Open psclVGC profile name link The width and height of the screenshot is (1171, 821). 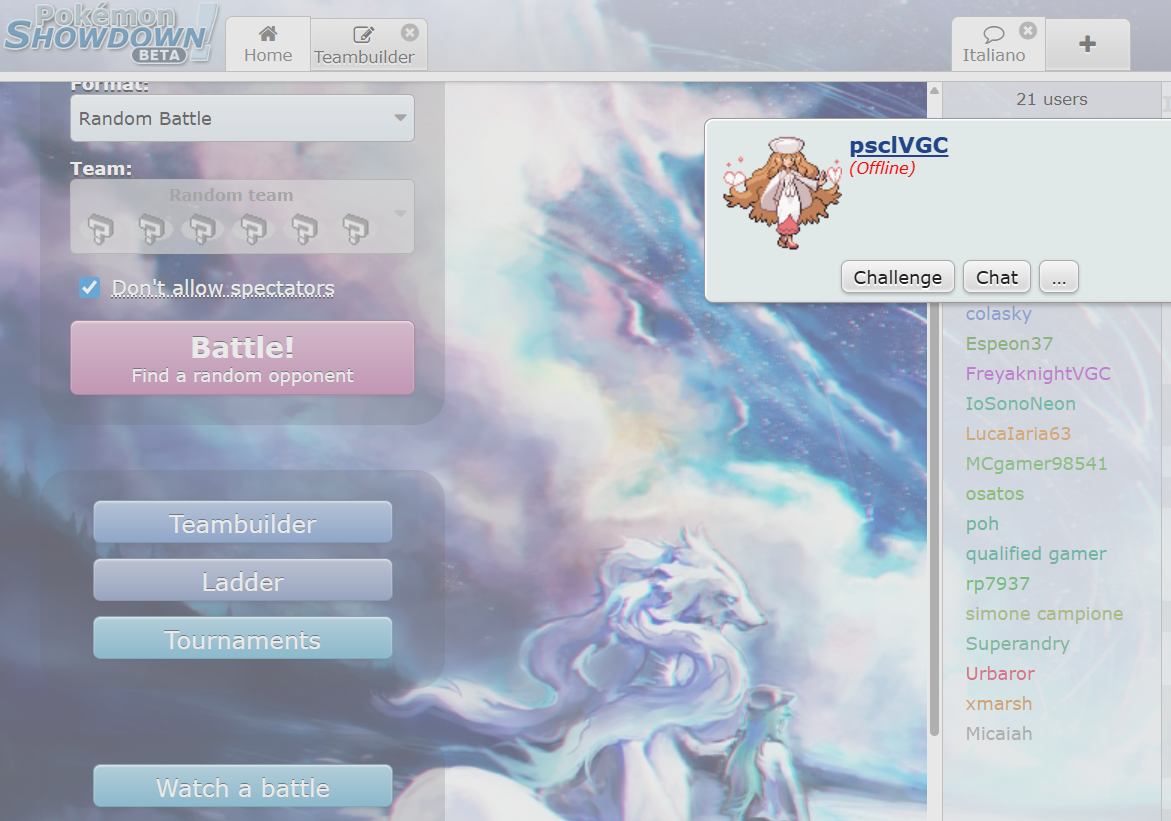(898, 145)
